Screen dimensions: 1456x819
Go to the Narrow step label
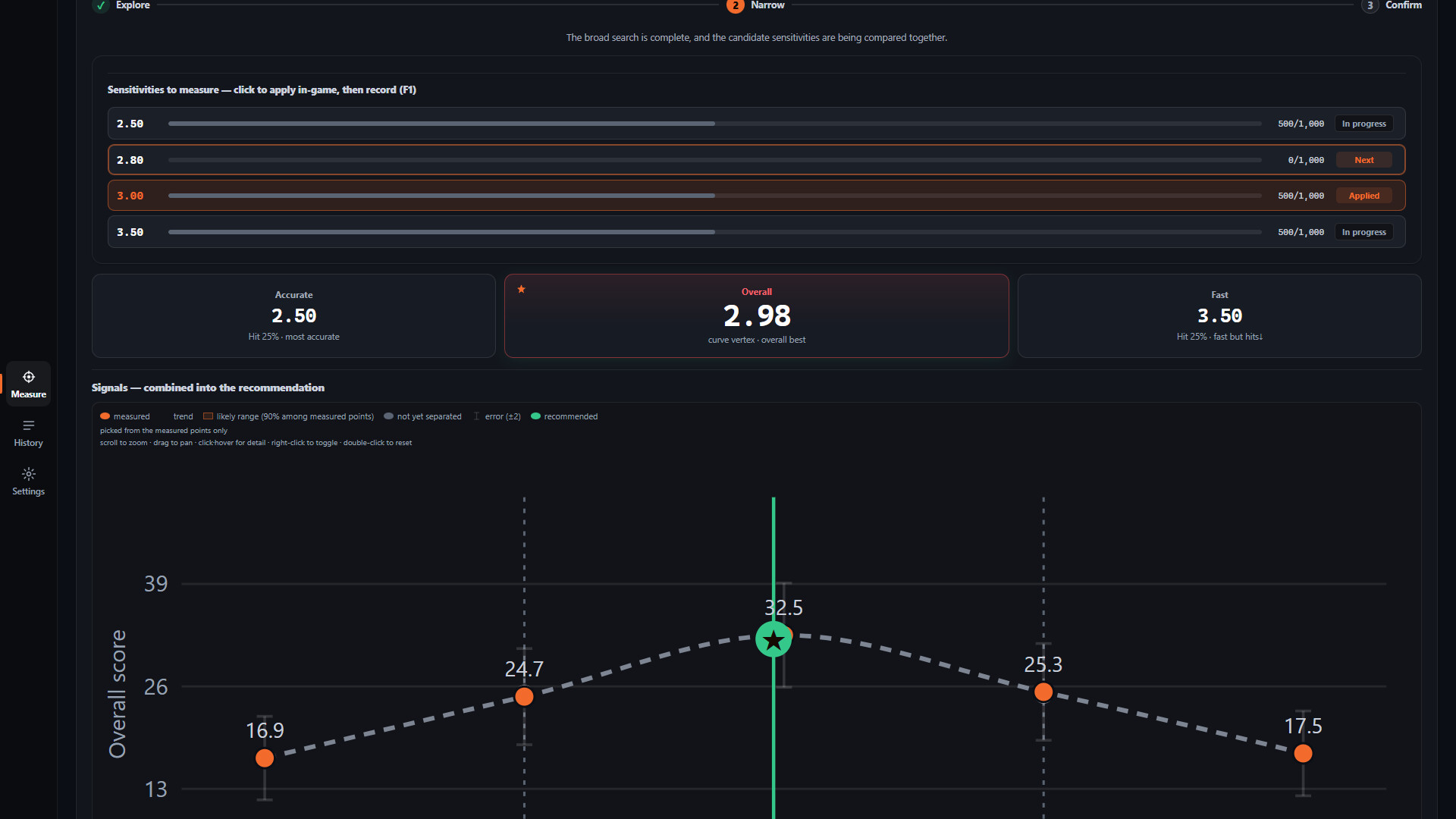pyautogui.click(x=767, y=5)
